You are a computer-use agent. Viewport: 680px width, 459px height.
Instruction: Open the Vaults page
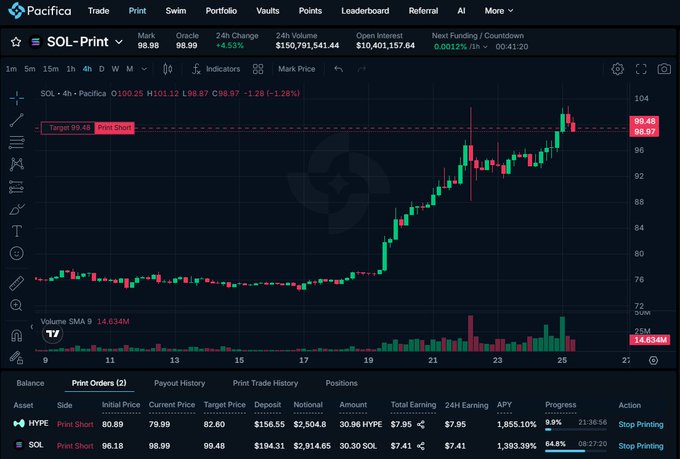point(268,10)
